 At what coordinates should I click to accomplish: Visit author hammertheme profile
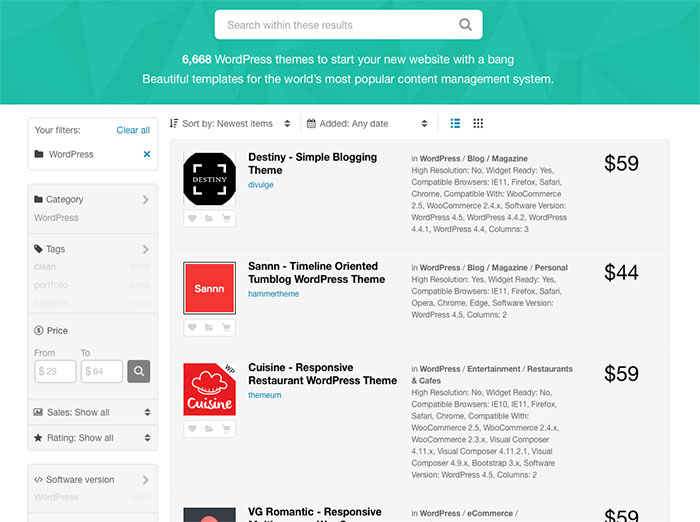(x=273, y=294)
